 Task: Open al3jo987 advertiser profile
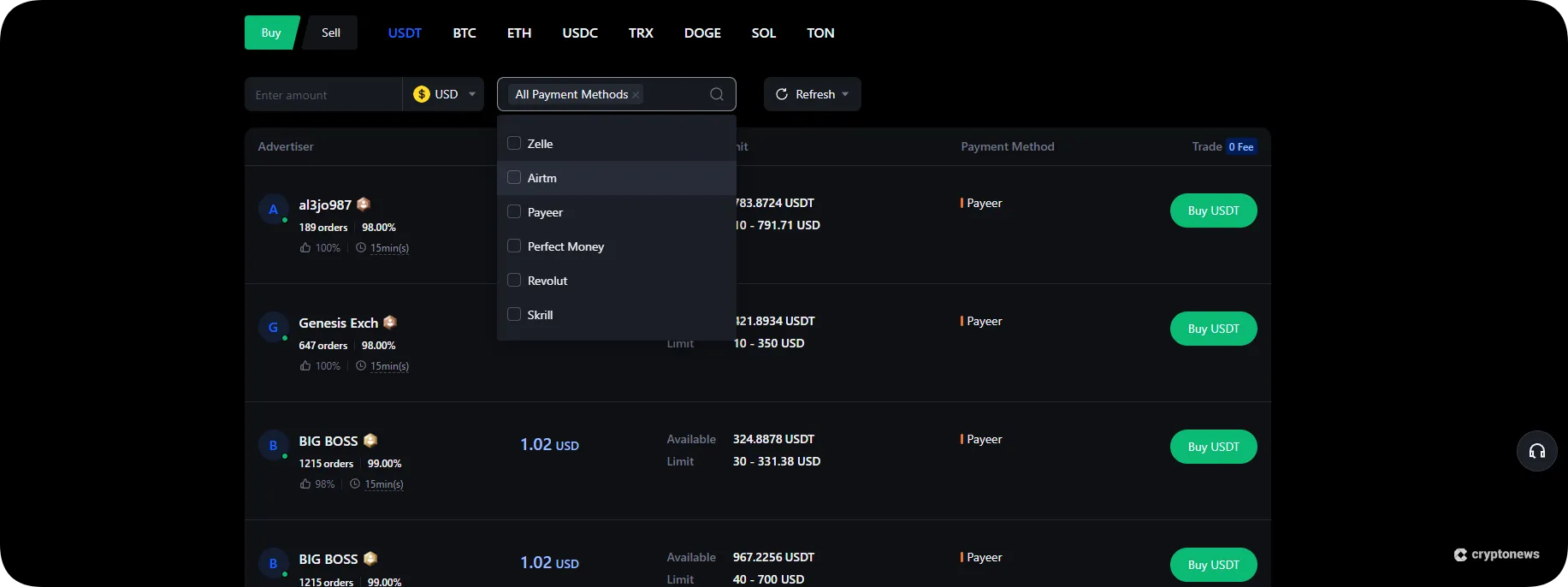325,205
